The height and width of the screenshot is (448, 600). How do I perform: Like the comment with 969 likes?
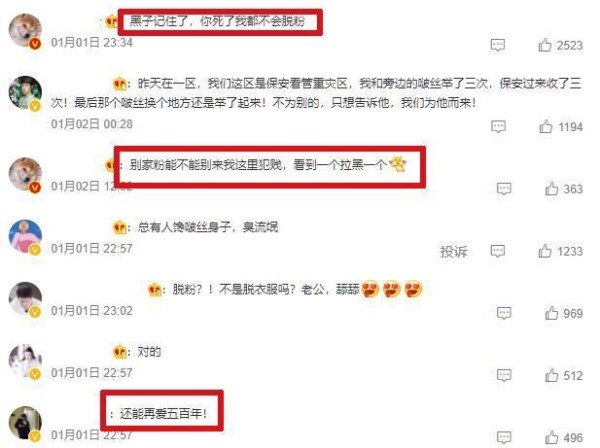[x=551, y=313]
